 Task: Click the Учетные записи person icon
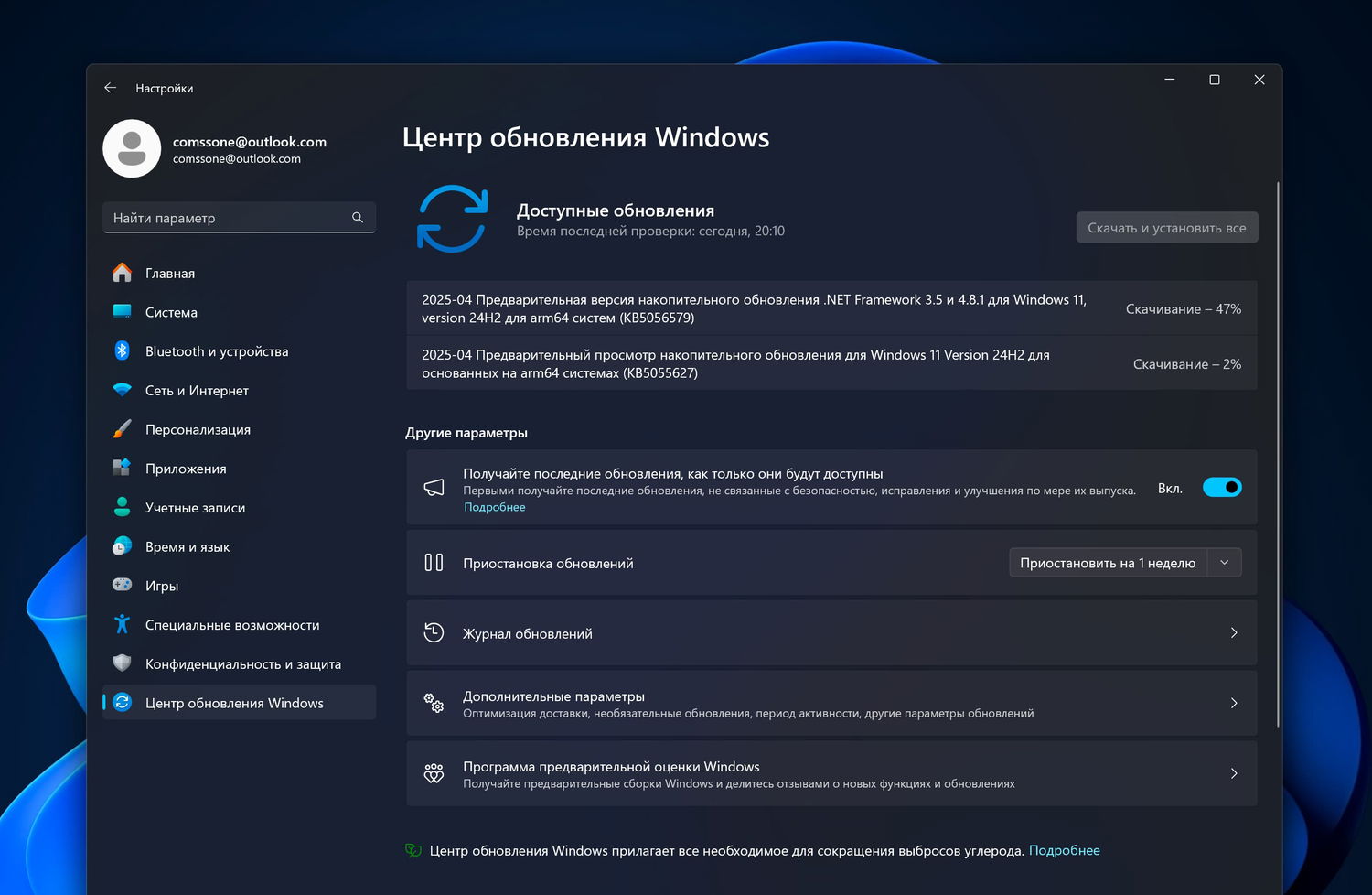122,507
